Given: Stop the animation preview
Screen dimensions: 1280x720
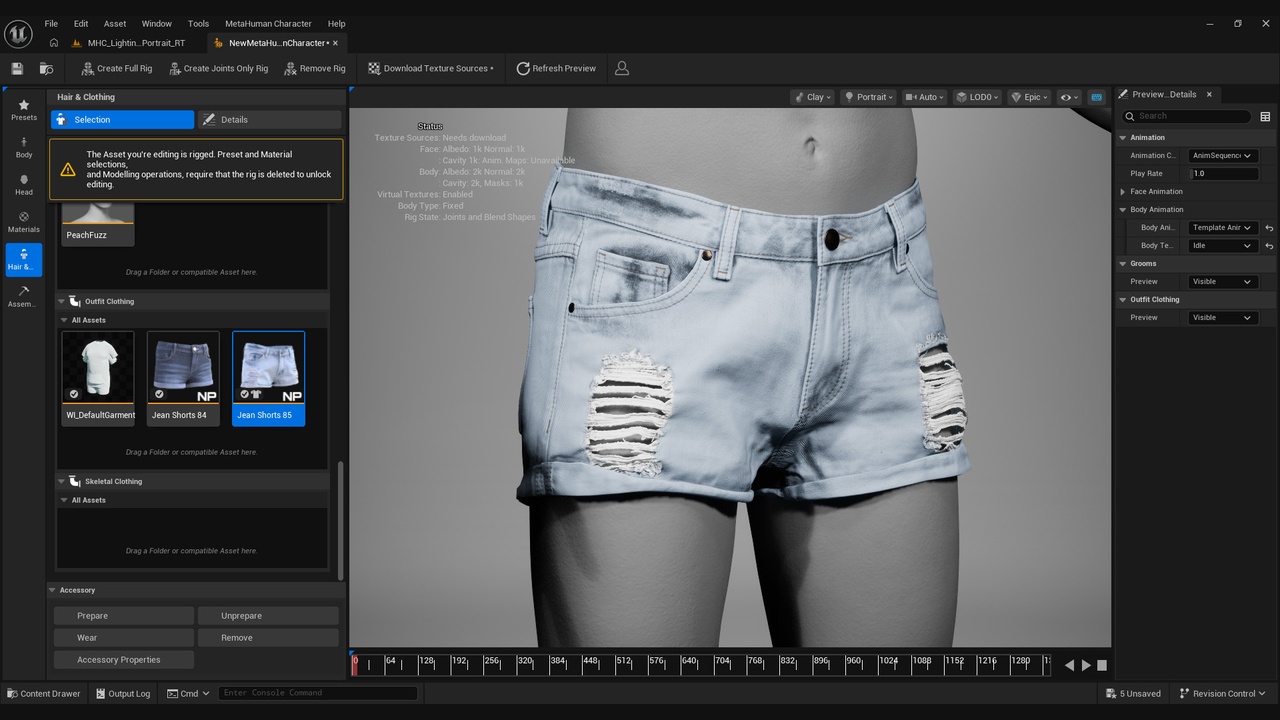Looking at the screenshot, I should pos(1102,665).
